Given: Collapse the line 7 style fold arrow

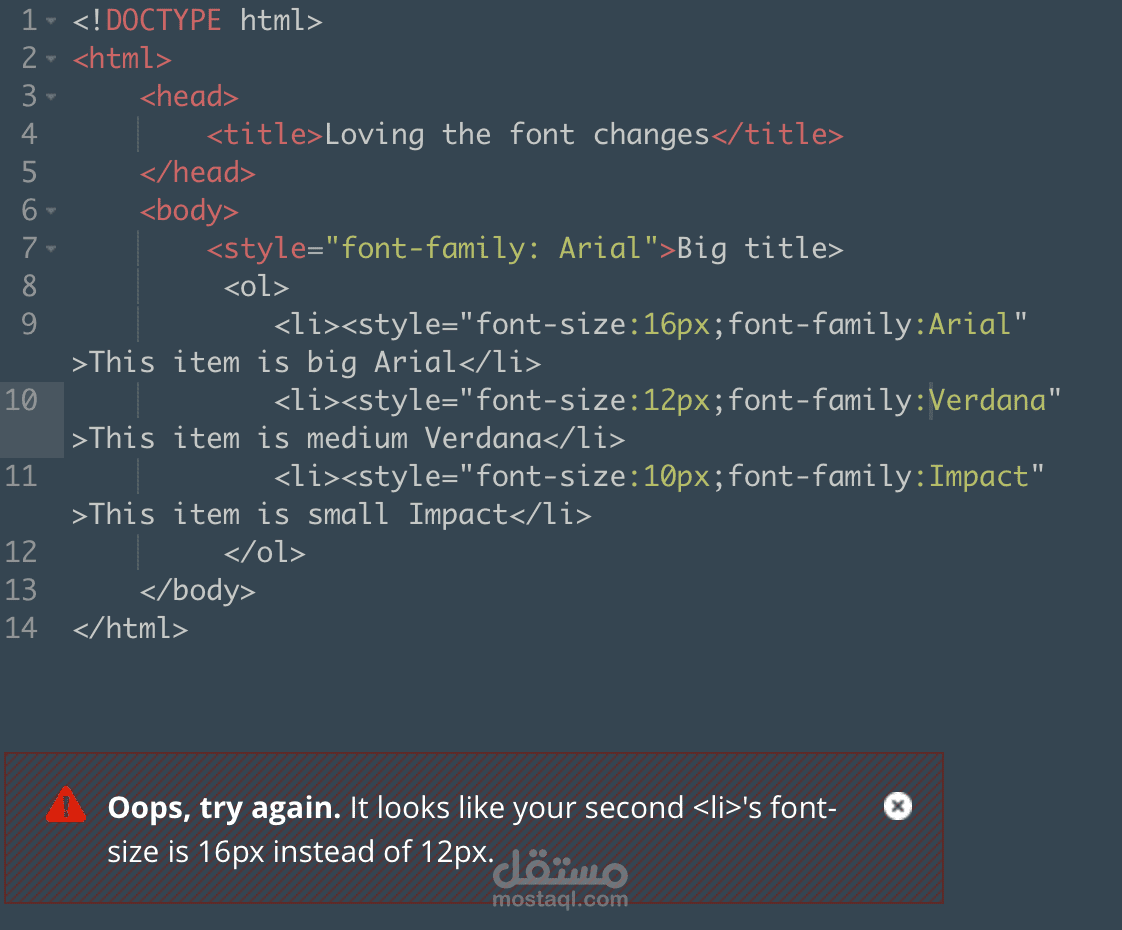Looking at the screenshot, I should tap(51, 249).
